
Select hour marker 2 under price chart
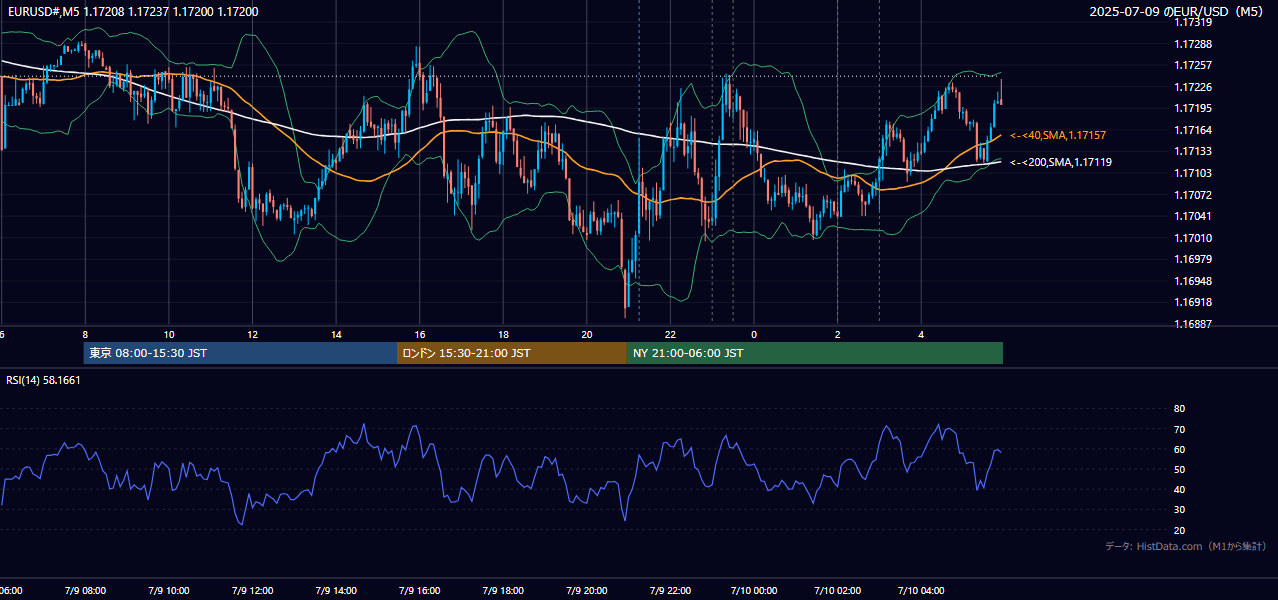(838, 334)
